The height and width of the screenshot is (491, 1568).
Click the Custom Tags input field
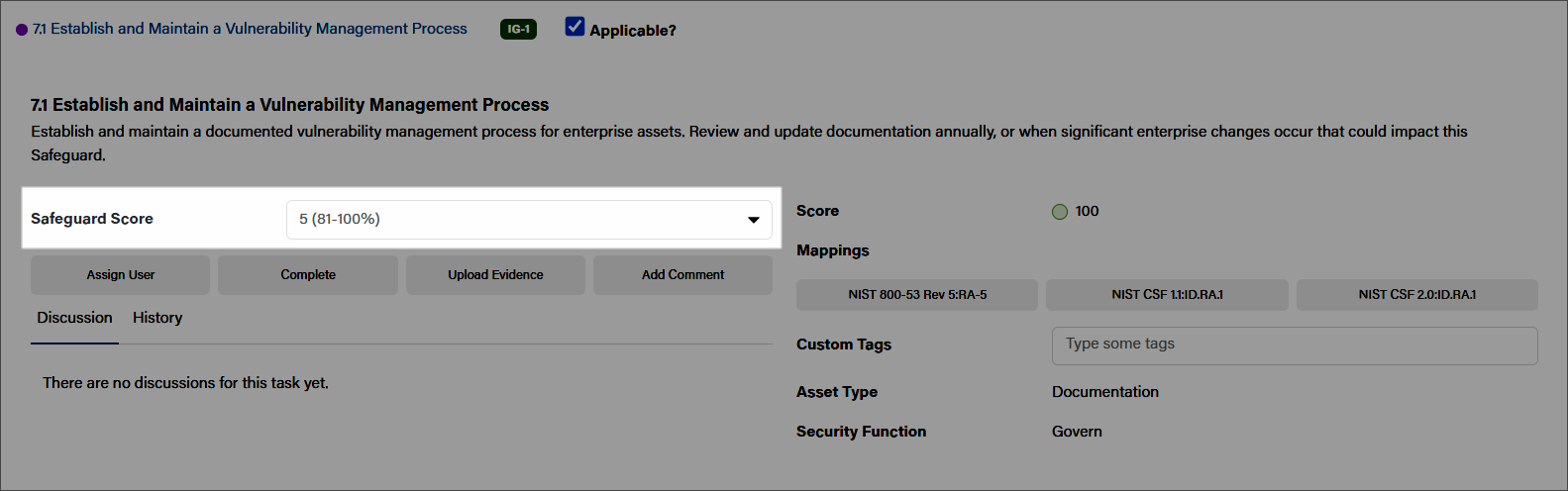click(x=1295, y=345)
